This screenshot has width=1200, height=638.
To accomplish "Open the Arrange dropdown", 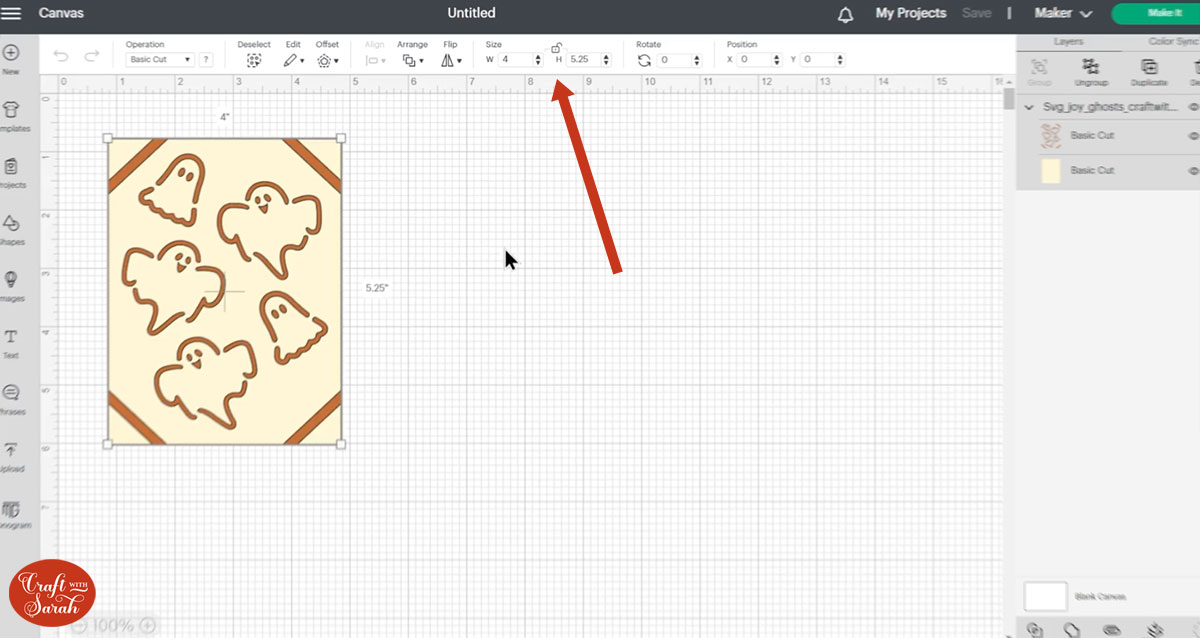I will (x=412, y=60).
